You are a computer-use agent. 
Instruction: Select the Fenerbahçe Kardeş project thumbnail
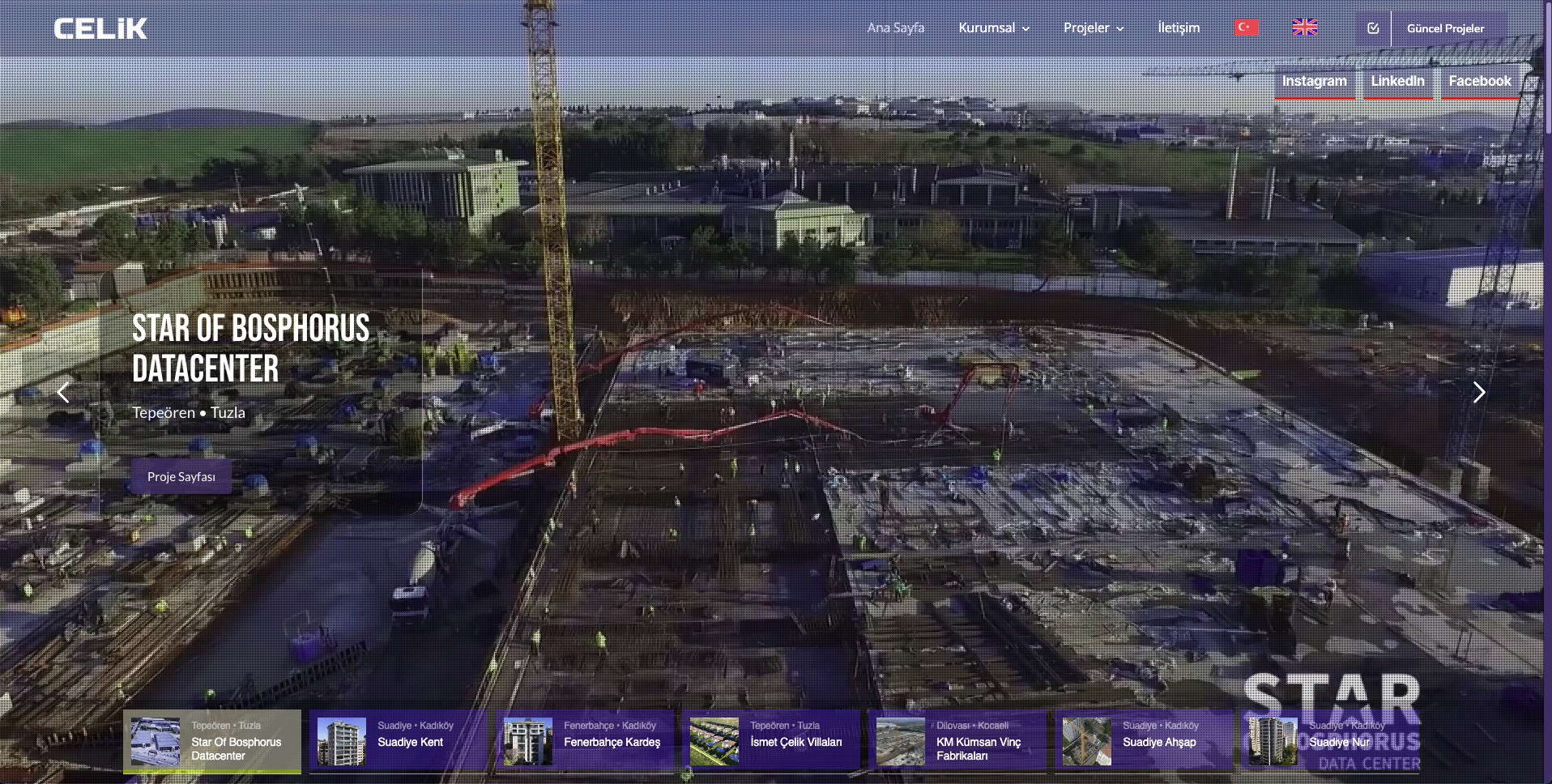tap(585, 742)
